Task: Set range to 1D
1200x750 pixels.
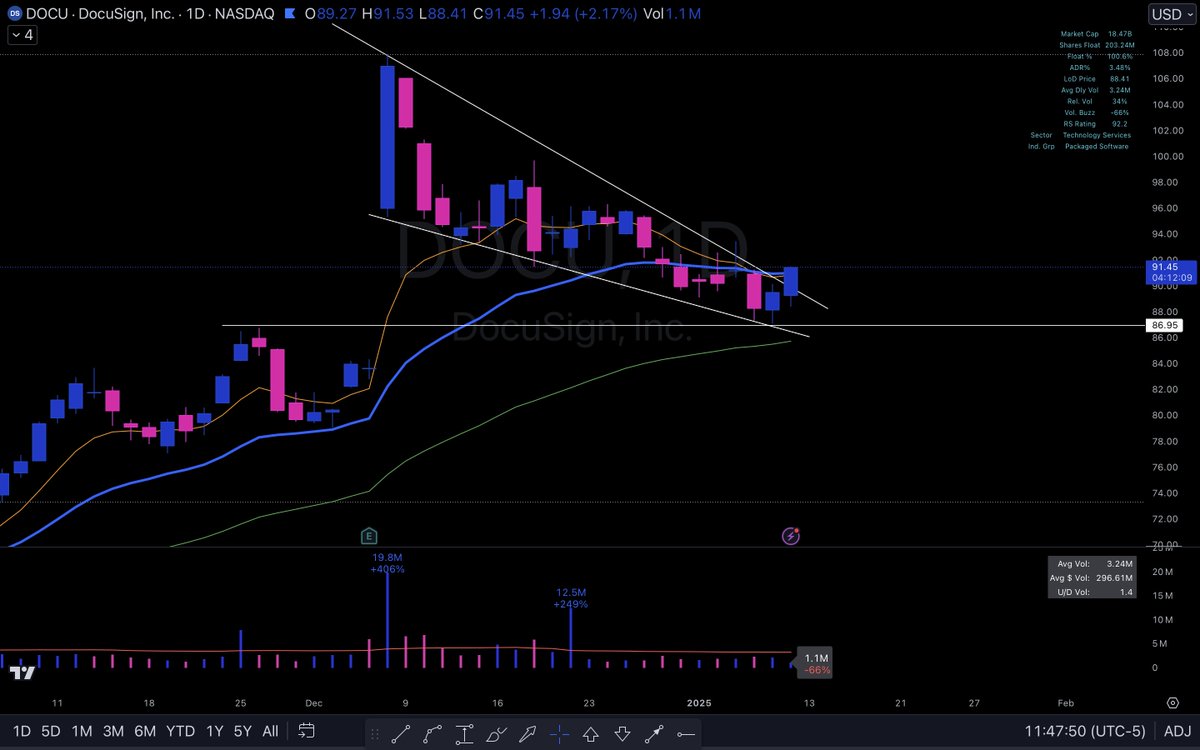Action: [x=21, y=731]
